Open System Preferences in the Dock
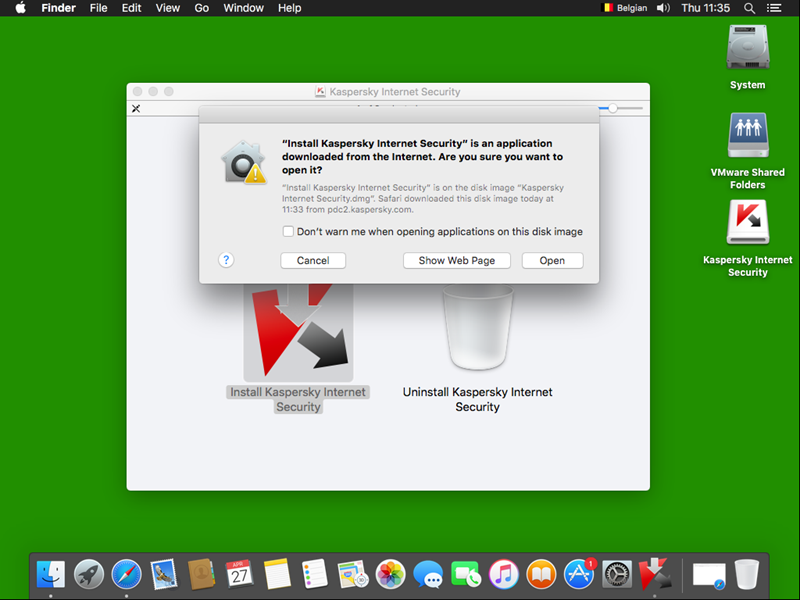Viewport: 800px width, 600px height. [617, 574]
